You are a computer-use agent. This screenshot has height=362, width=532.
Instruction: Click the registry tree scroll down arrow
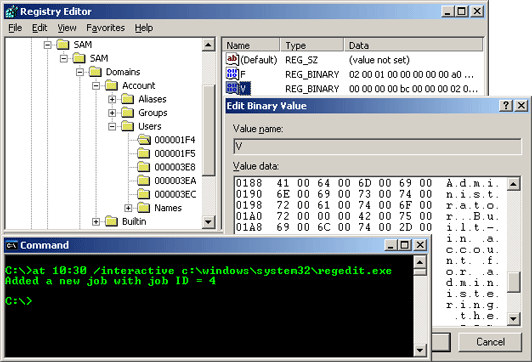(x=208, y=222)
